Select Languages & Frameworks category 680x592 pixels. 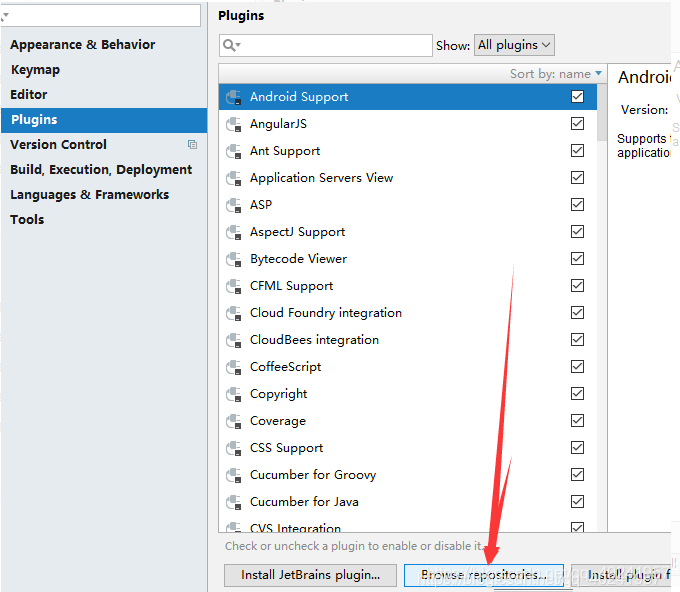[89, 195]
